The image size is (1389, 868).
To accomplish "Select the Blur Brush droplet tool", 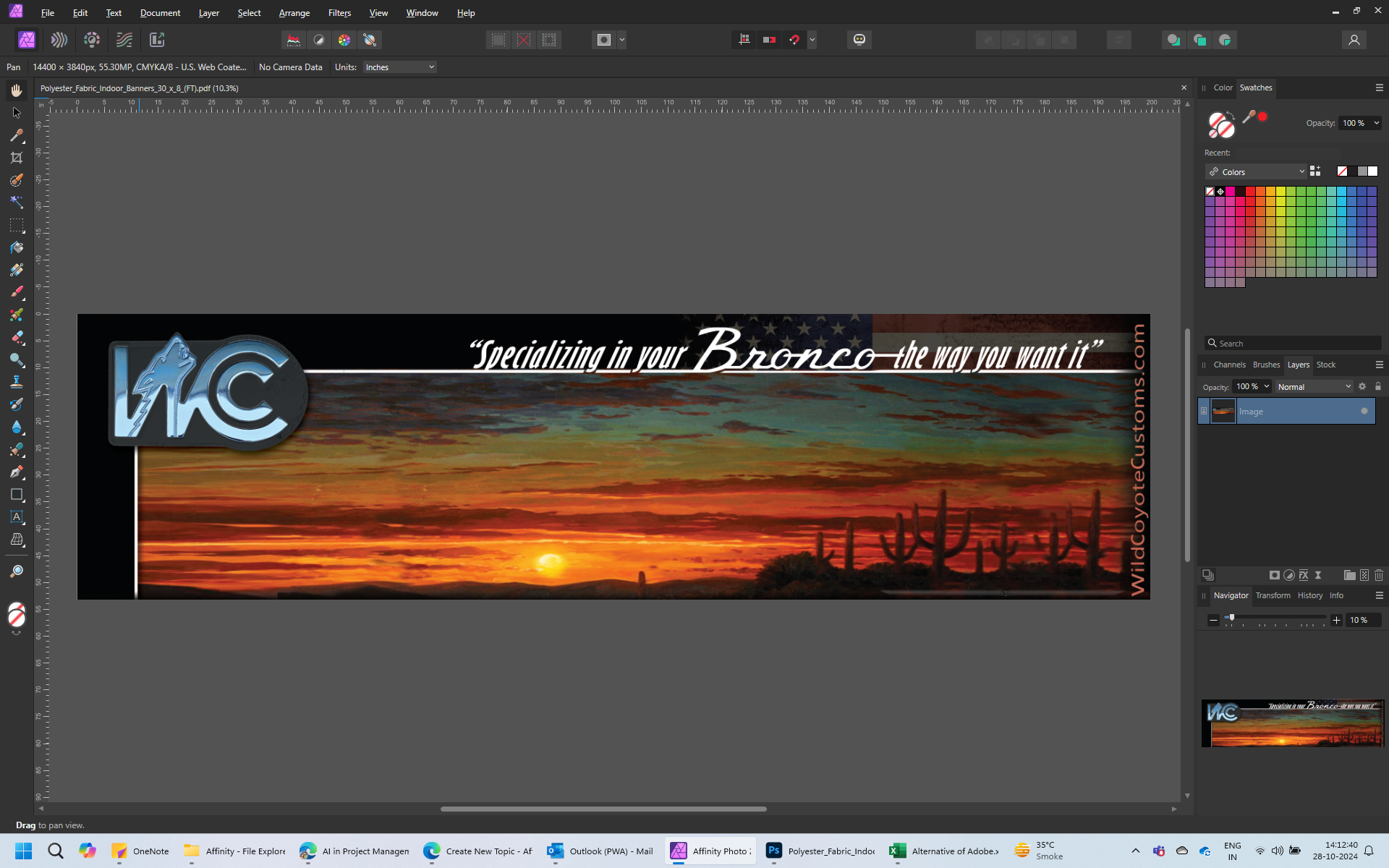I will point(17,427).
